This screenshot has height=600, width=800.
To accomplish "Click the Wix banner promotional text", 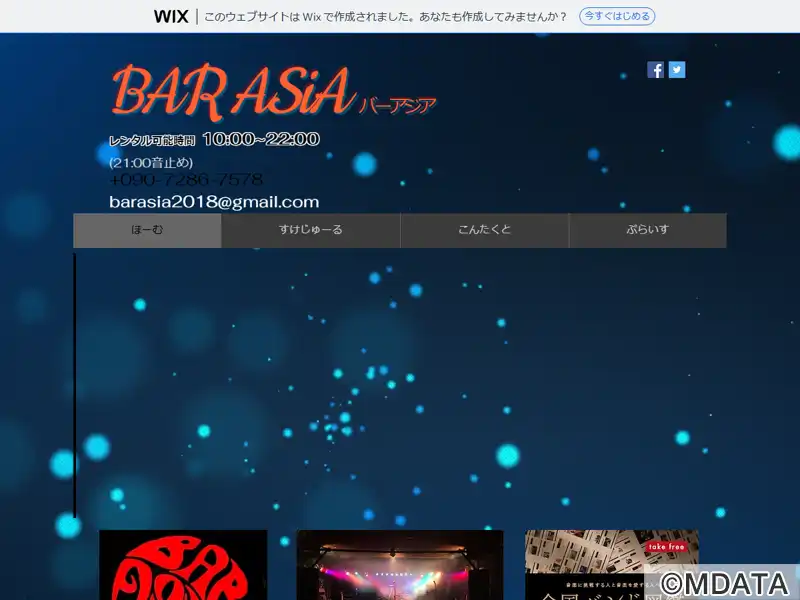I will [x=386, y=17].
